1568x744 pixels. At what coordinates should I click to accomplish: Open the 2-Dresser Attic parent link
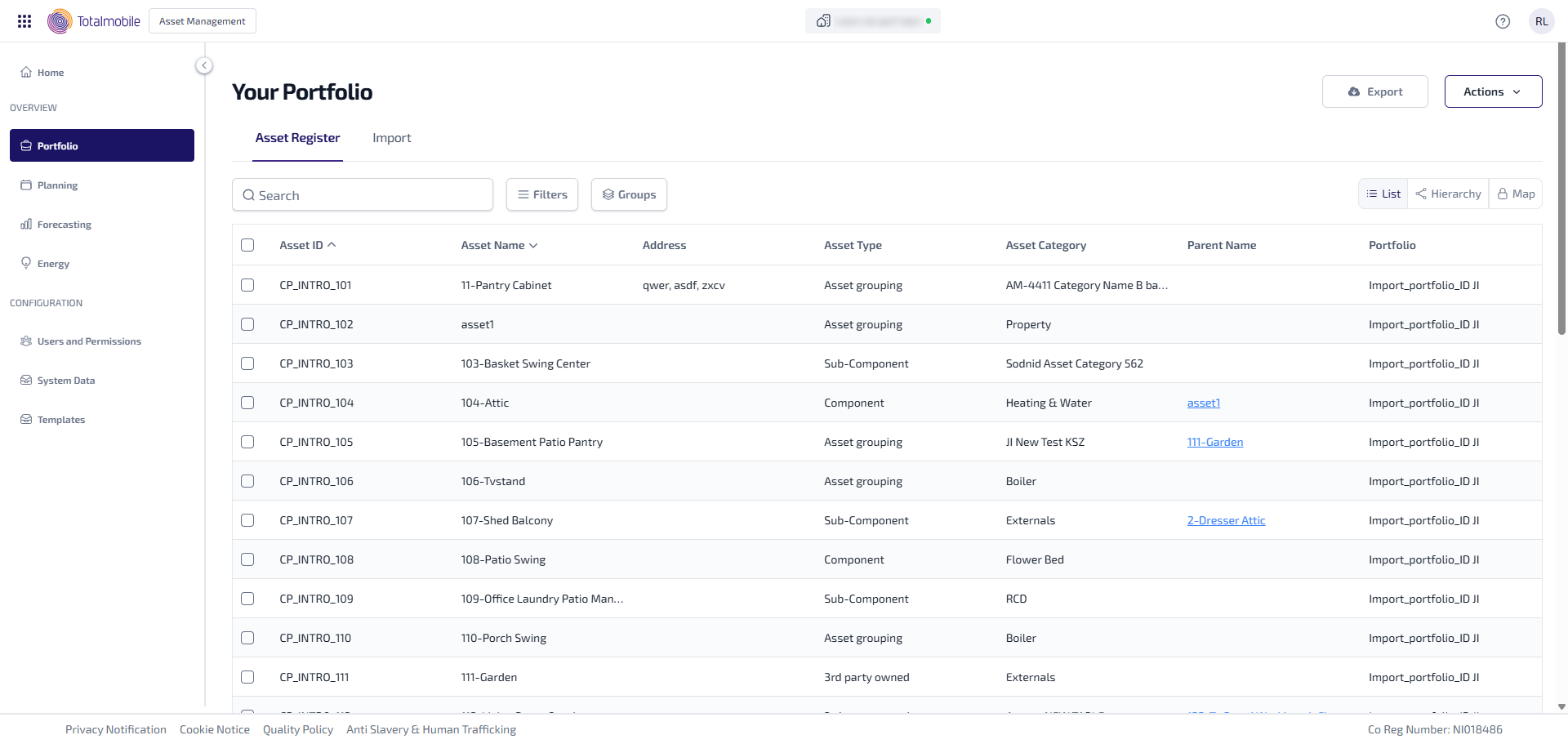(1226, 520)
